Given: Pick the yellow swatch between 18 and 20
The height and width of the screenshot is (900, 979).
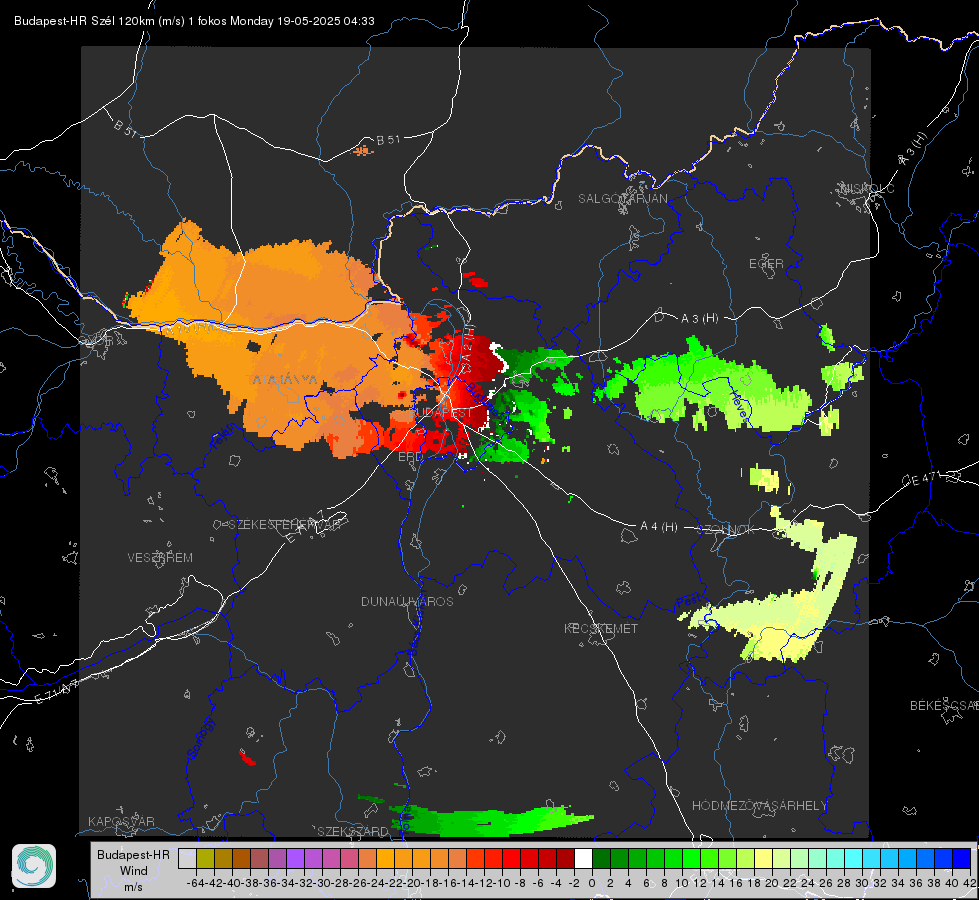Looking at the screenshot, I should 763,858.
